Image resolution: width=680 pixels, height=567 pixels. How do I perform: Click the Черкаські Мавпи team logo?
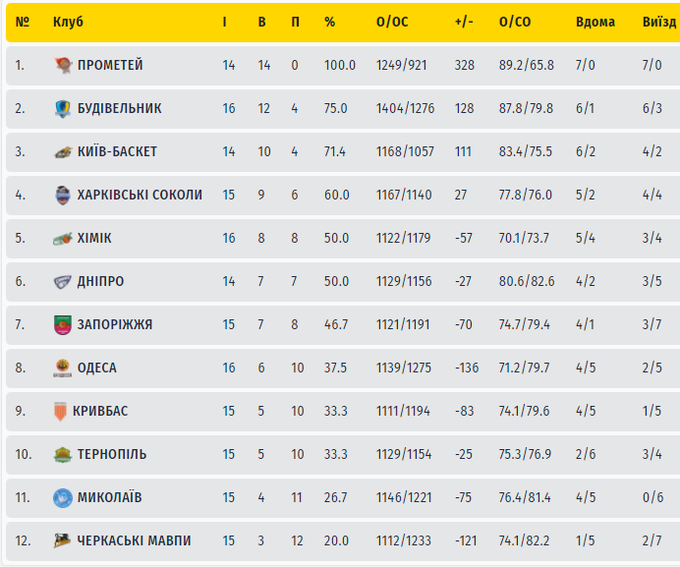63,541
